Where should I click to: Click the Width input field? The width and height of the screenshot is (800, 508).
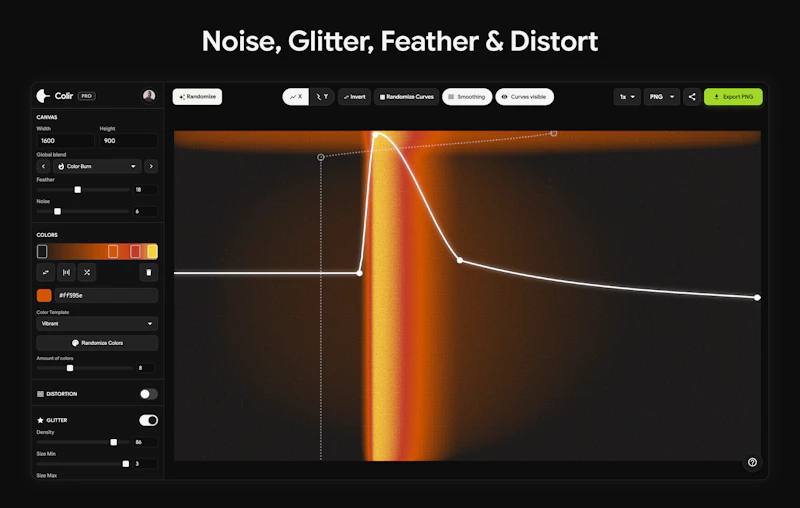[65, 141]
